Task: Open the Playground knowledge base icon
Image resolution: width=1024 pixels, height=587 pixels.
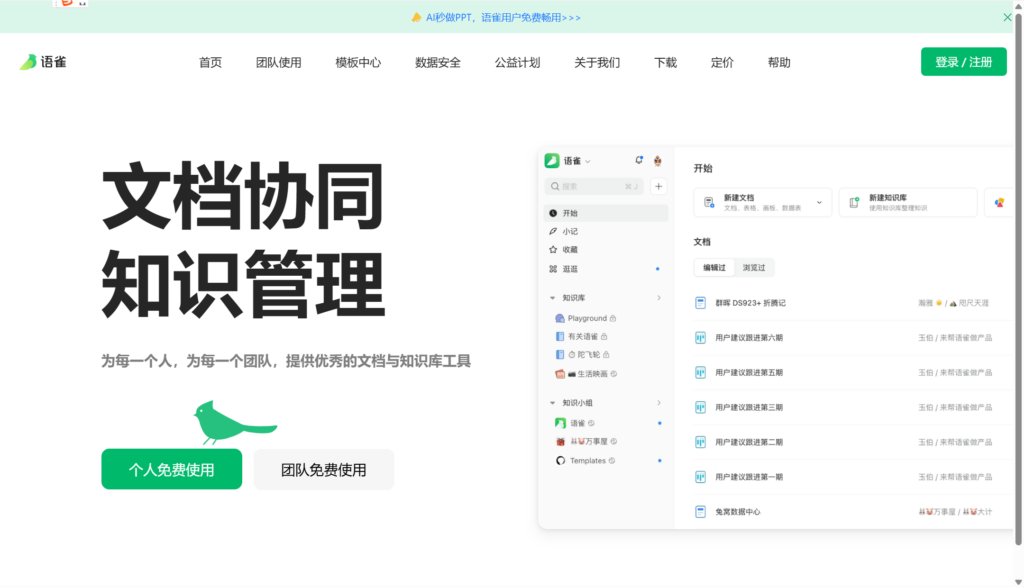Action: (x=560, y=318)
